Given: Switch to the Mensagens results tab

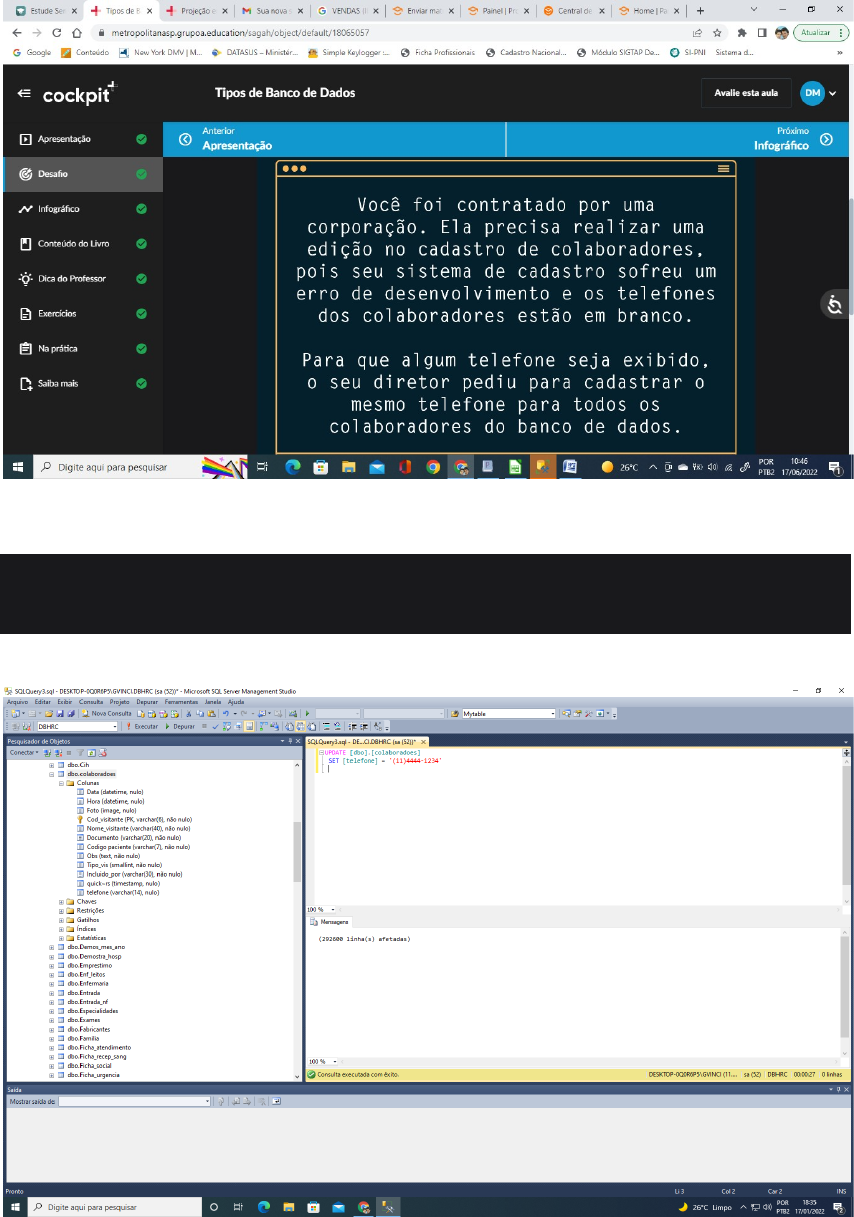Looking at the screenshot, I should pyautogui.click(x=333, y=922).
